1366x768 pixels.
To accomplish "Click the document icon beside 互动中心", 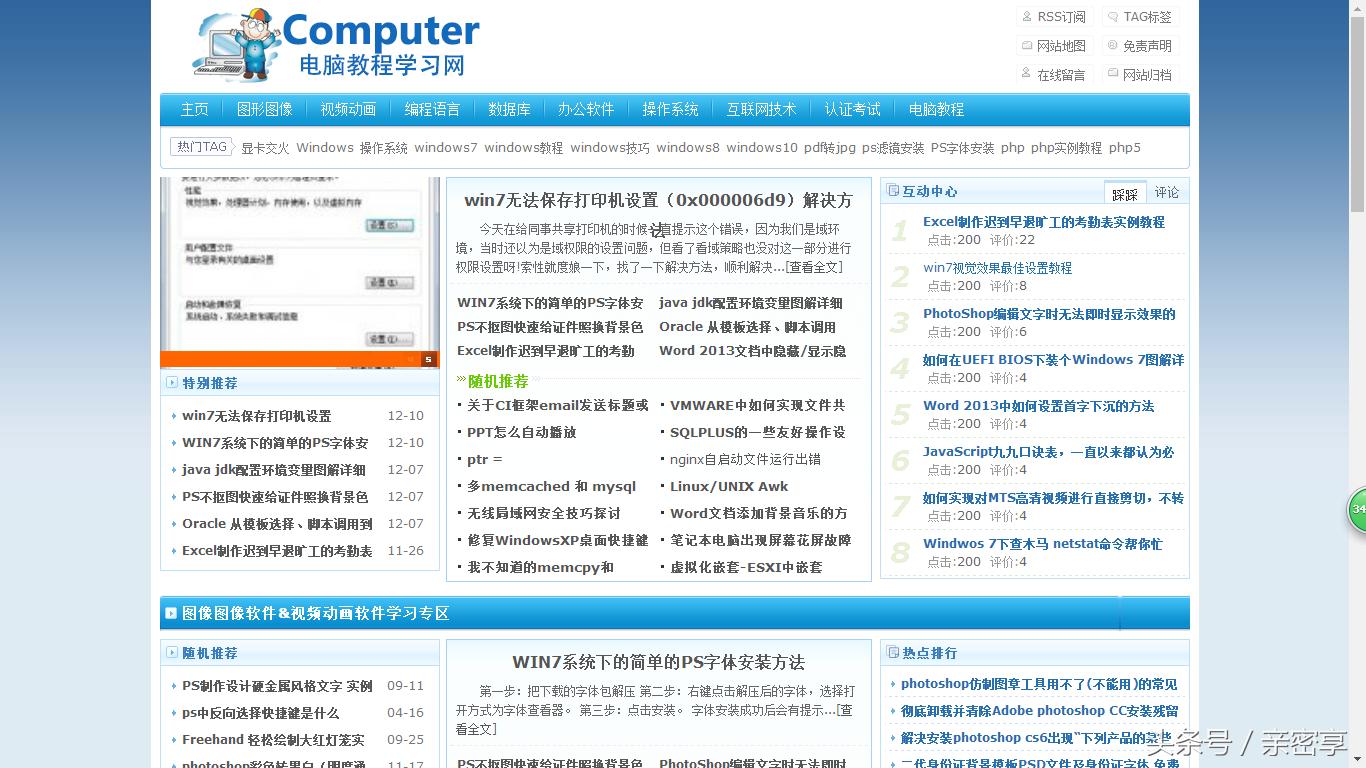I will [x=895, y=191].
